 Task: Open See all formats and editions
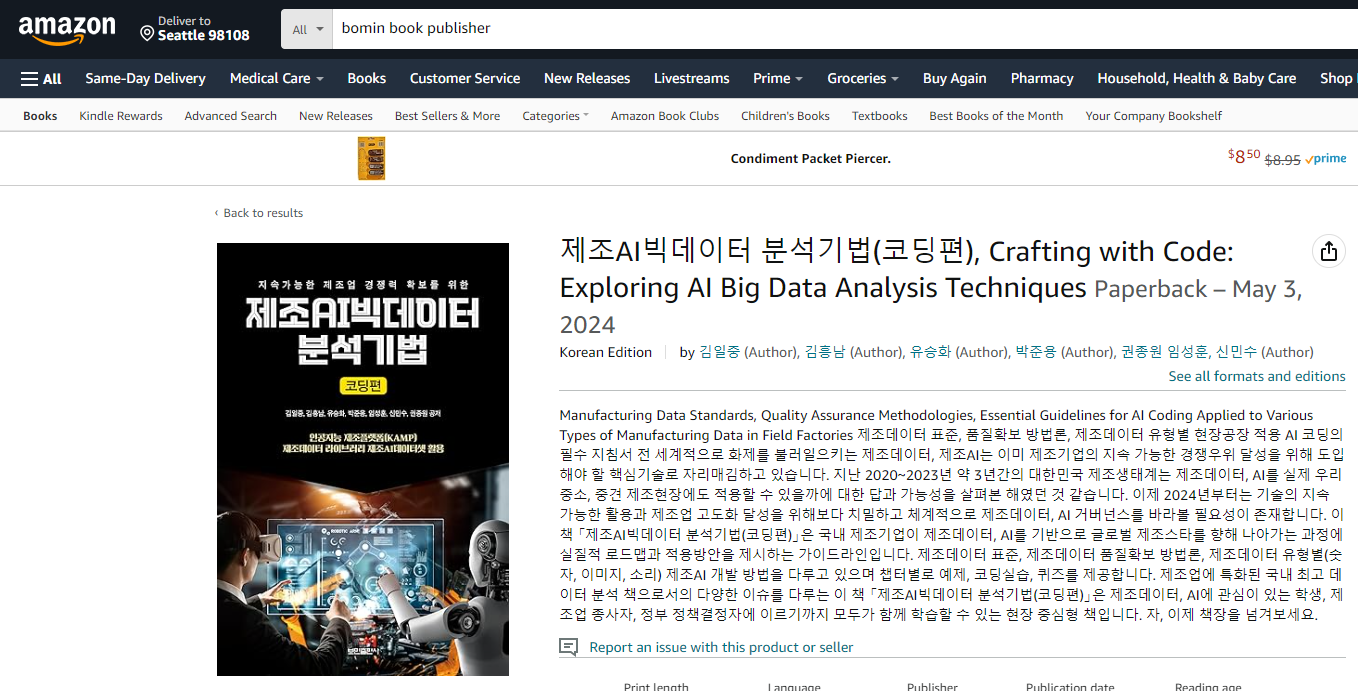click(1257, 376)
